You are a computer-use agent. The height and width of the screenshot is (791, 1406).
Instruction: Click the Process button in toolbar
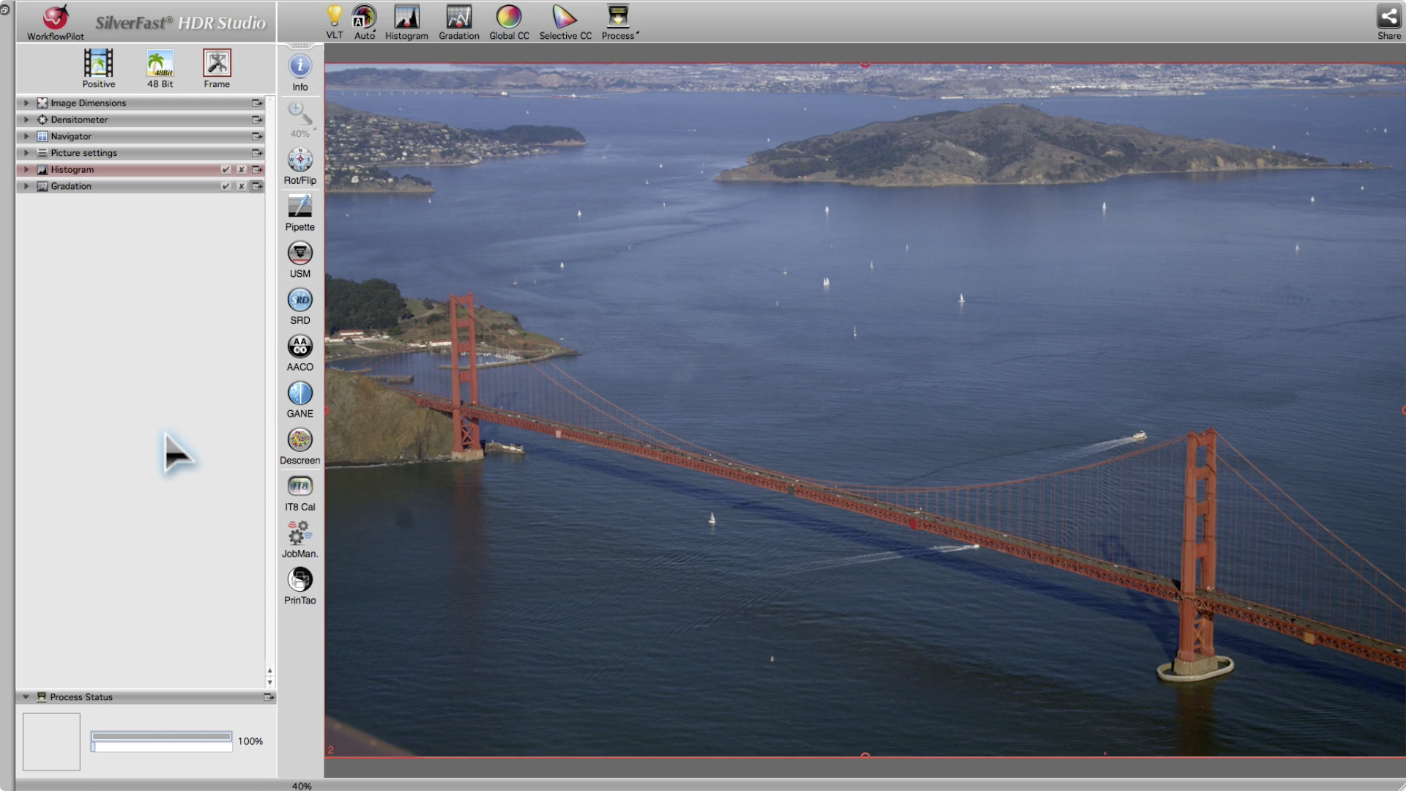coord(619,17)
